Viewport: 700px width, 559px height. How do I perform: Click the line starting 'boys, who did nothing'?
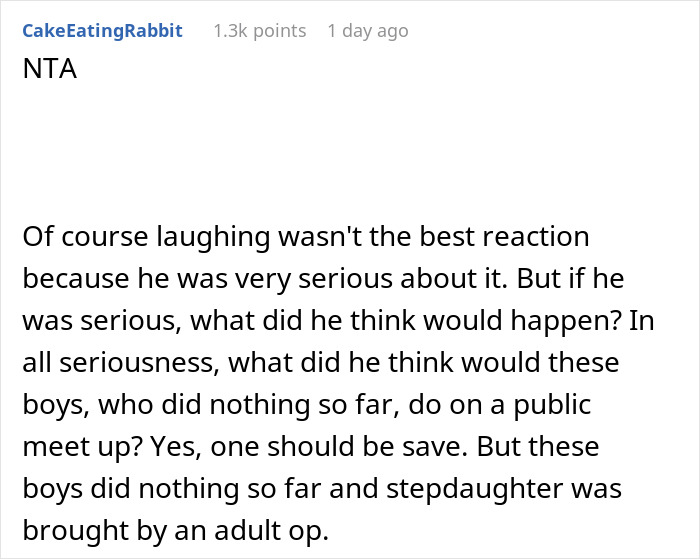[x=307, y=405]
